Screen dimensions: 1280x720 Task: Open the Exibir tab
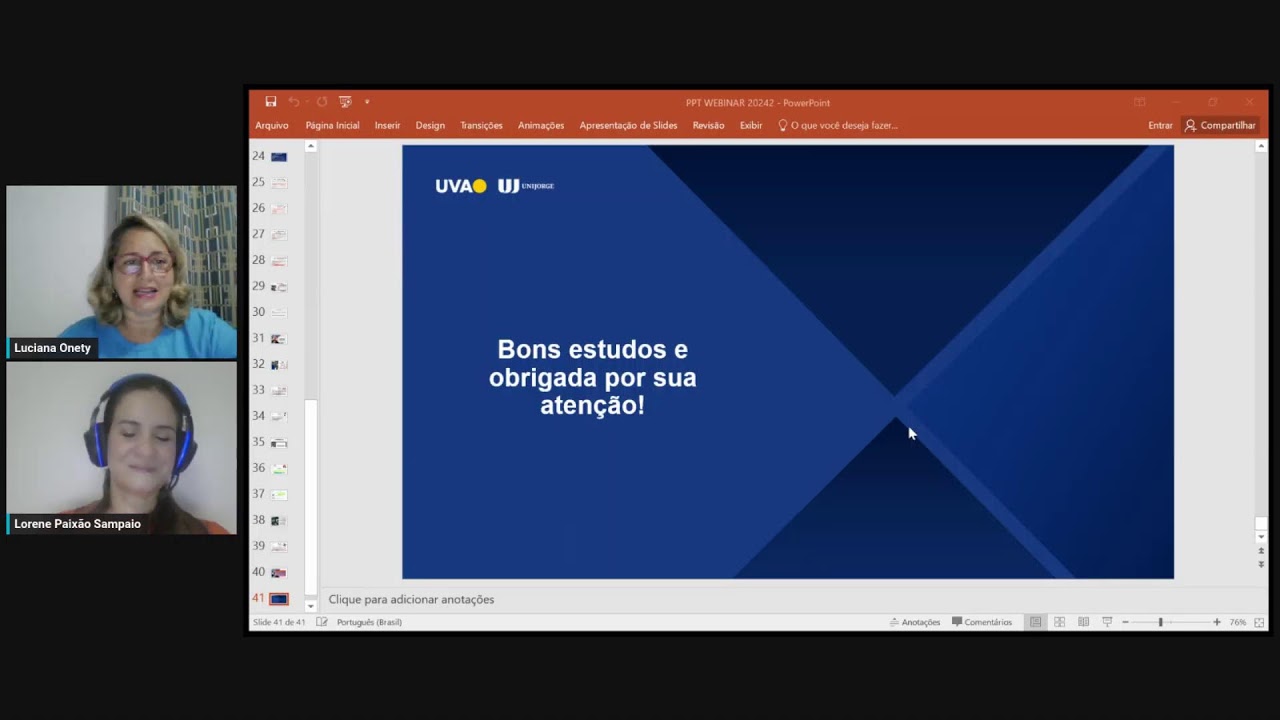click(751, 125)
